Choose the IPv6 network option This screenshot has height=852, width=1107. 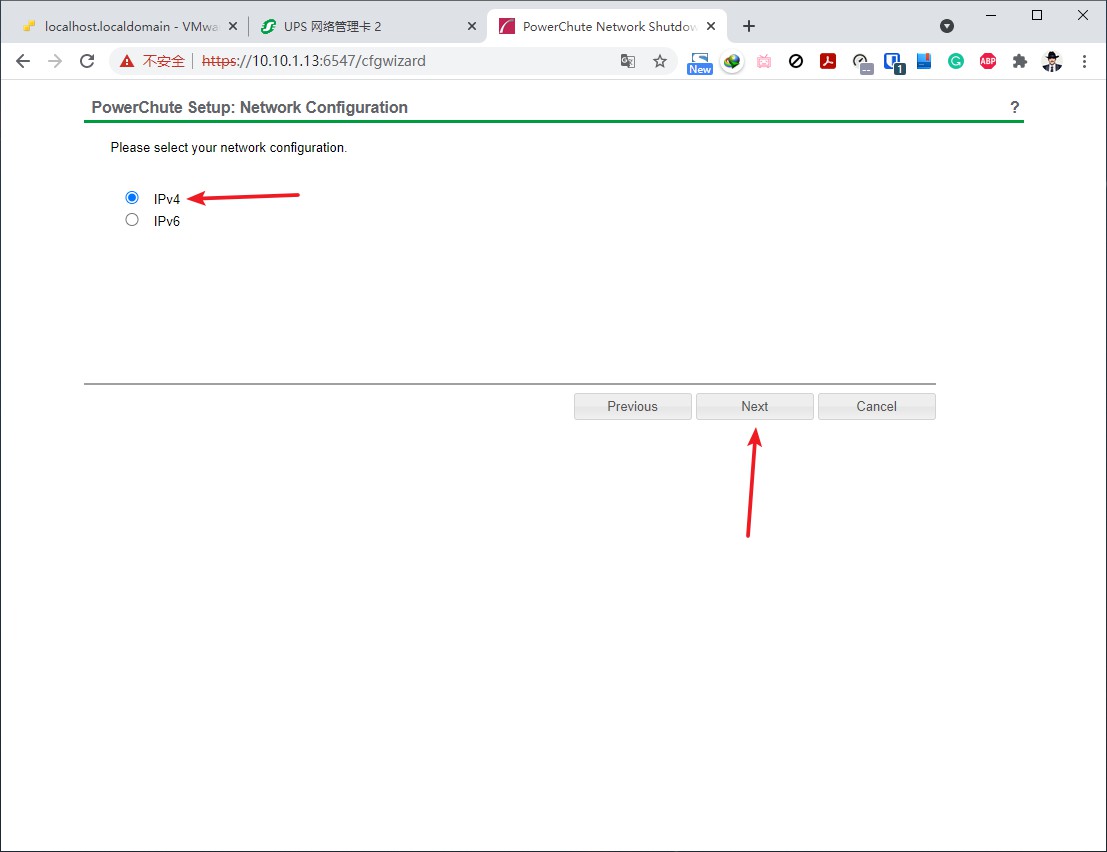point(132,220)
